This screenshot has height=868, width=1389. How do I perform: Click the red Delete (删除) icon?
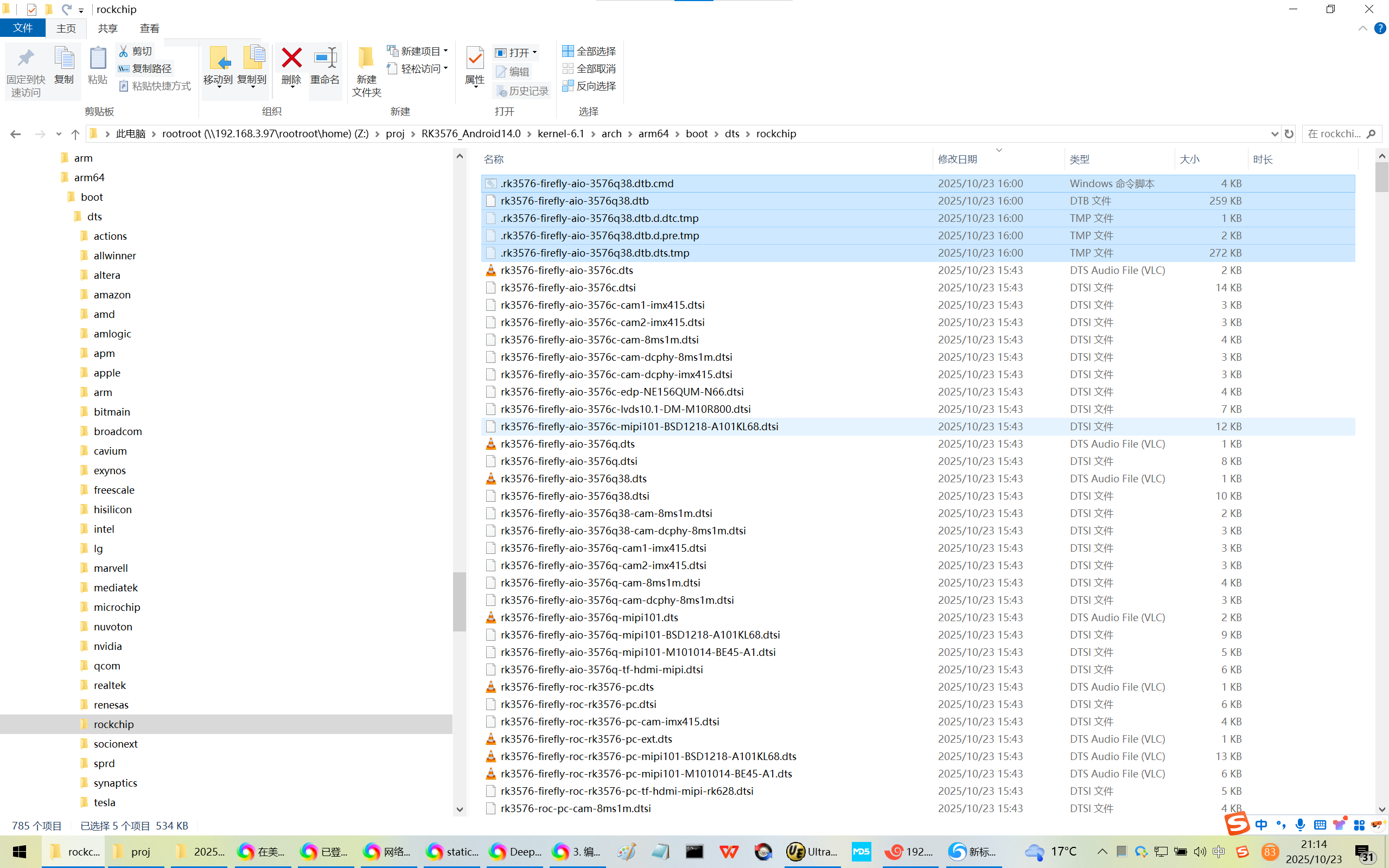click(291, 58)
